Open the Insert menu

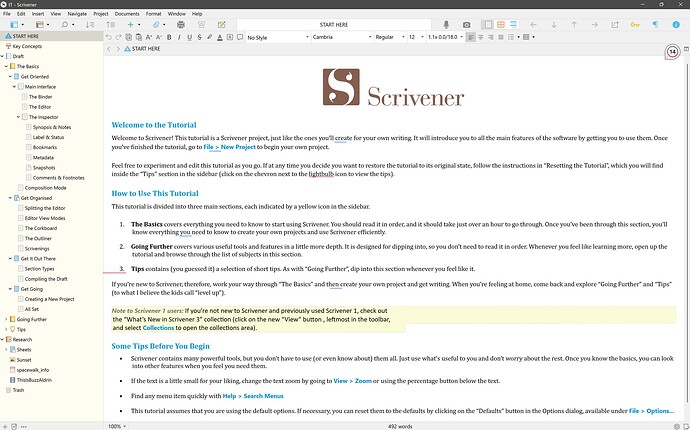(x=38, y=14)
